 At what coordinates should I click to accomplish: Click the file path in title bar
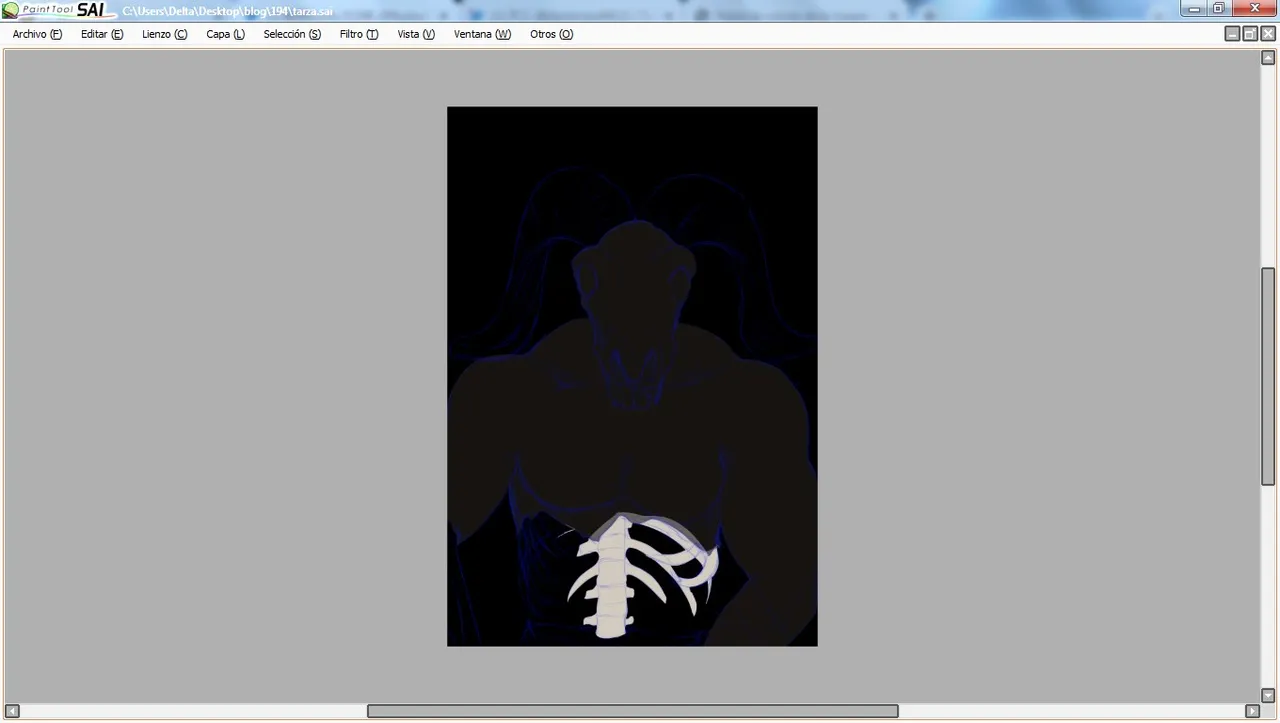(227, 11)
